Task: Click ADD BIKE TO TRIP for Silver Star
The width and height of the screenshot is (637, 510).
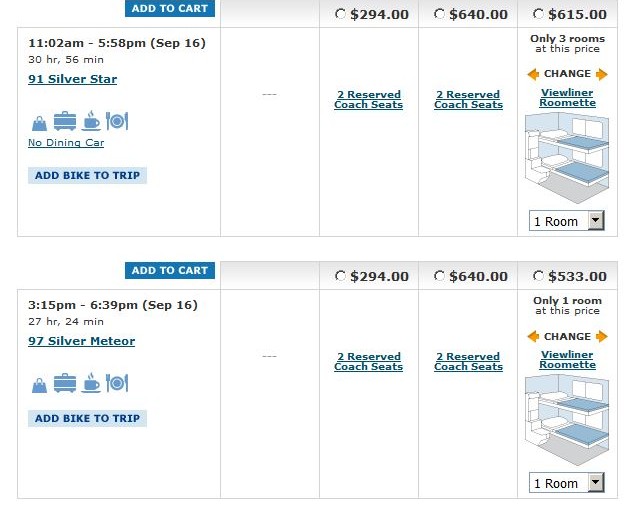Action: [87, 175]
